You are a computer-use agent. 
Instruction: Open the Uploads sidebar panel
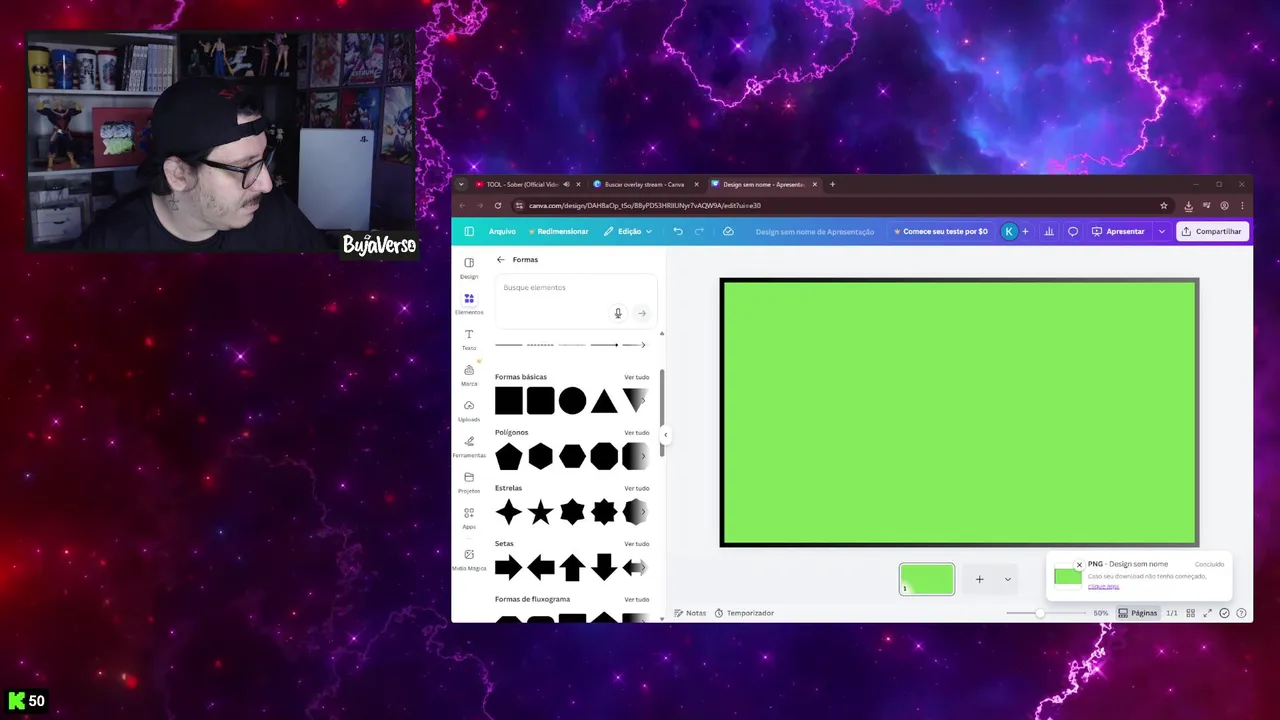469,410
